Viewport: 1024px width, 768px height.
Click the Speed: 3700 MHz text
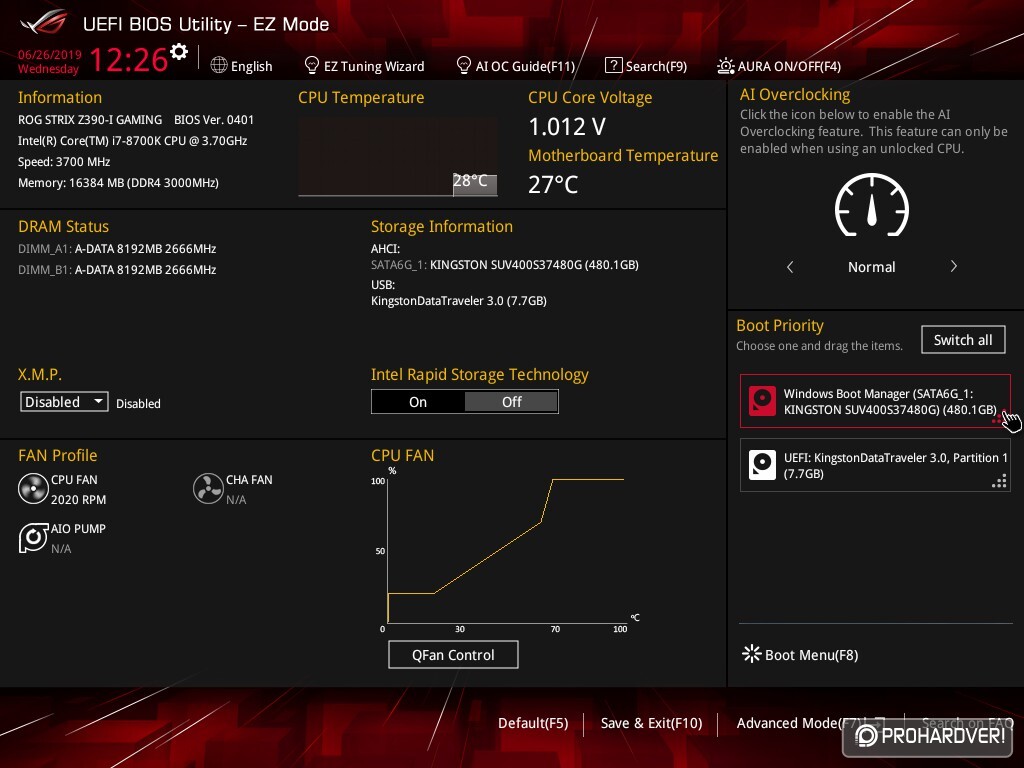click(64, 161)
